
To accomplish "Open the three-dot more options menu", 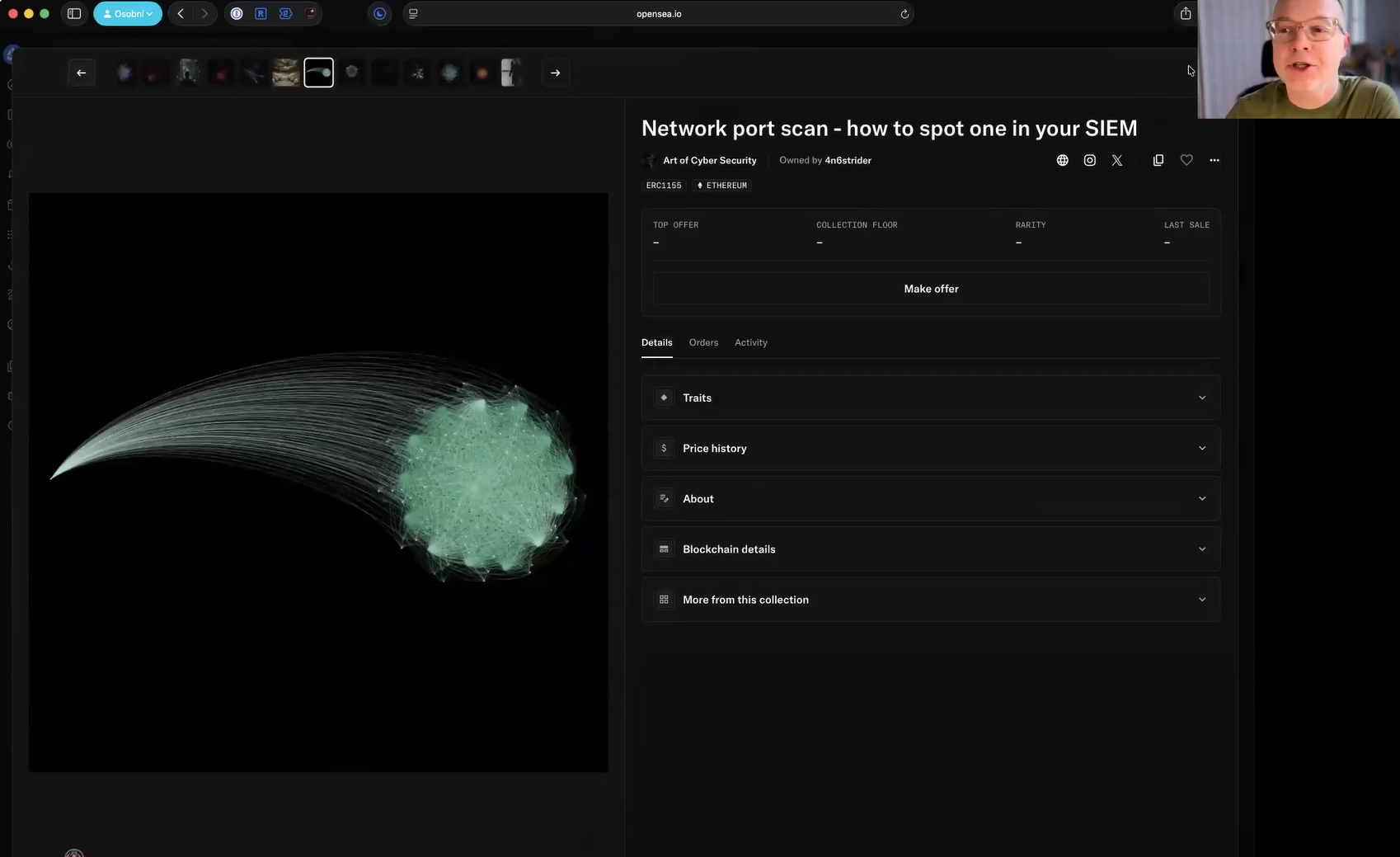I will point(1214,161).
